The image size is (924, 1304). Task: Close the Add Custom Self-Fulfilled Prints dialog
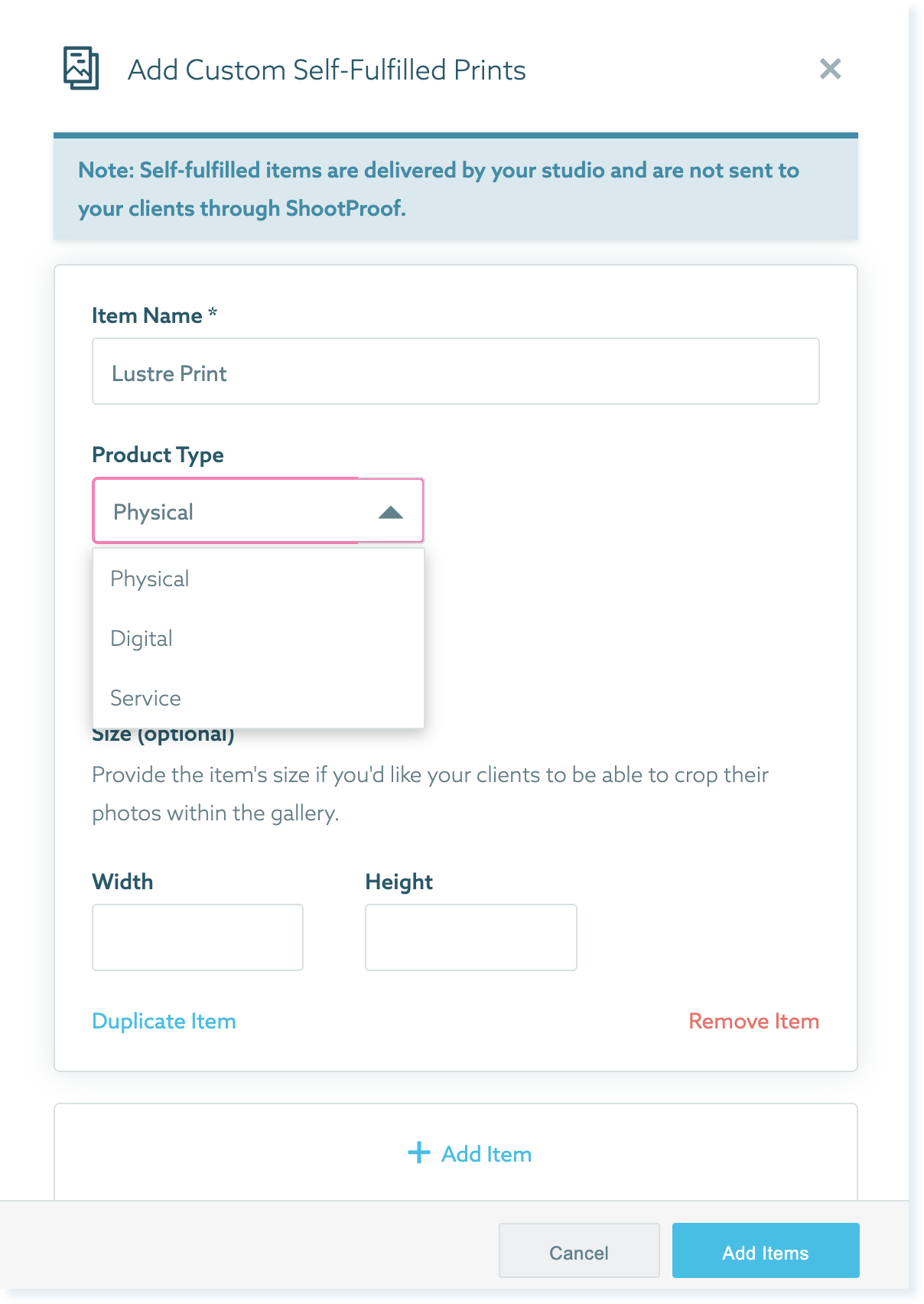point(830,69)
